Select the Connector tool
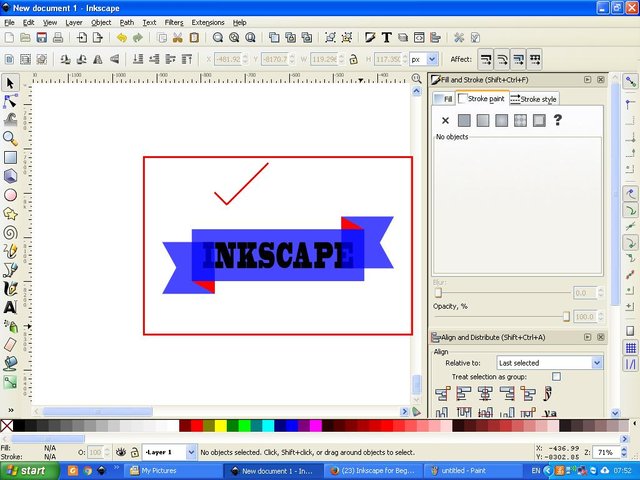Viewport: 640px width, 480px height. point(10,382)
